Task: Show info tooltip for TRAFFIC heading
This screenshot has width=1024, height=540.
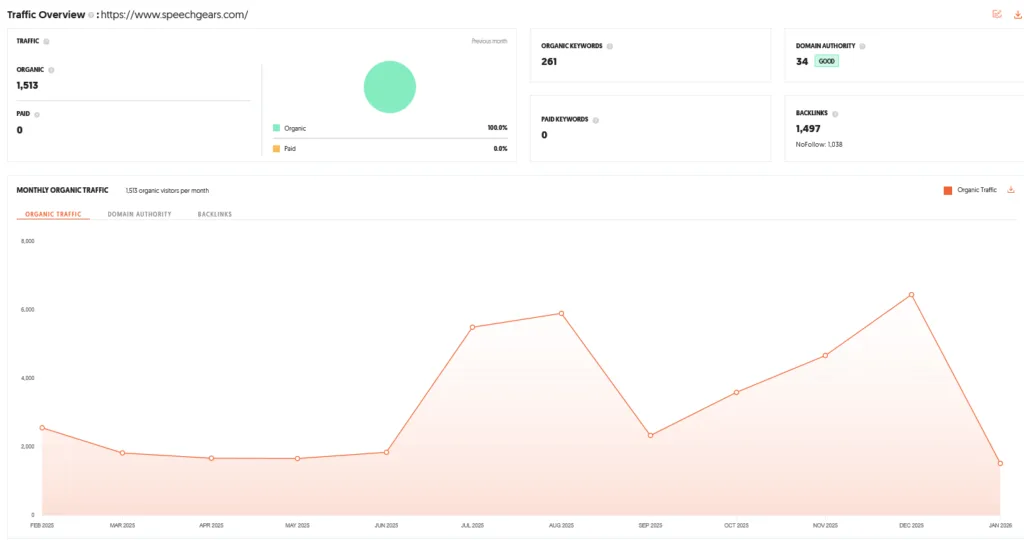Action: pos(46,41)
